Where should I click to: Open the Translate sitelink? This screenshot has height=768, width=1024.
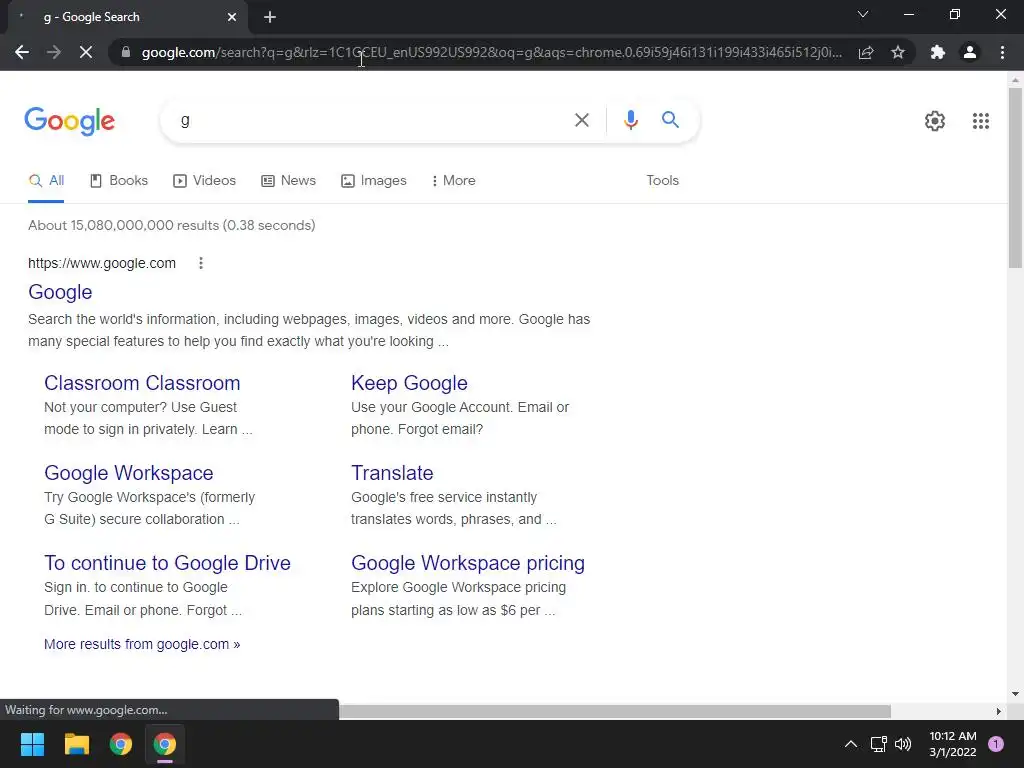(x=392, y=473)
